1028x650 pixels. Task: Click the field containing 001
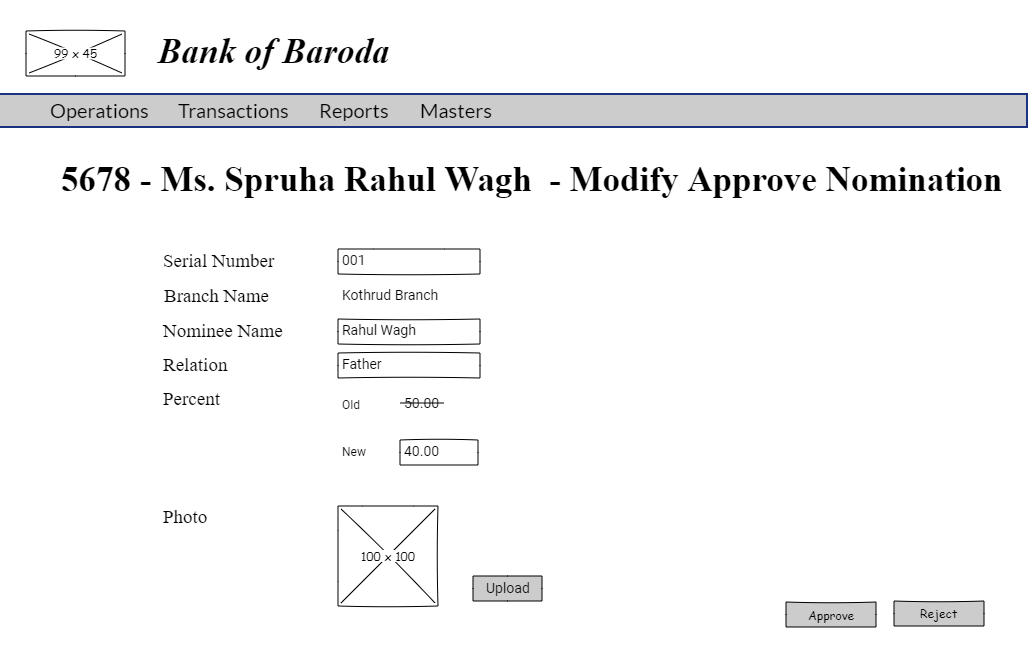408,261
